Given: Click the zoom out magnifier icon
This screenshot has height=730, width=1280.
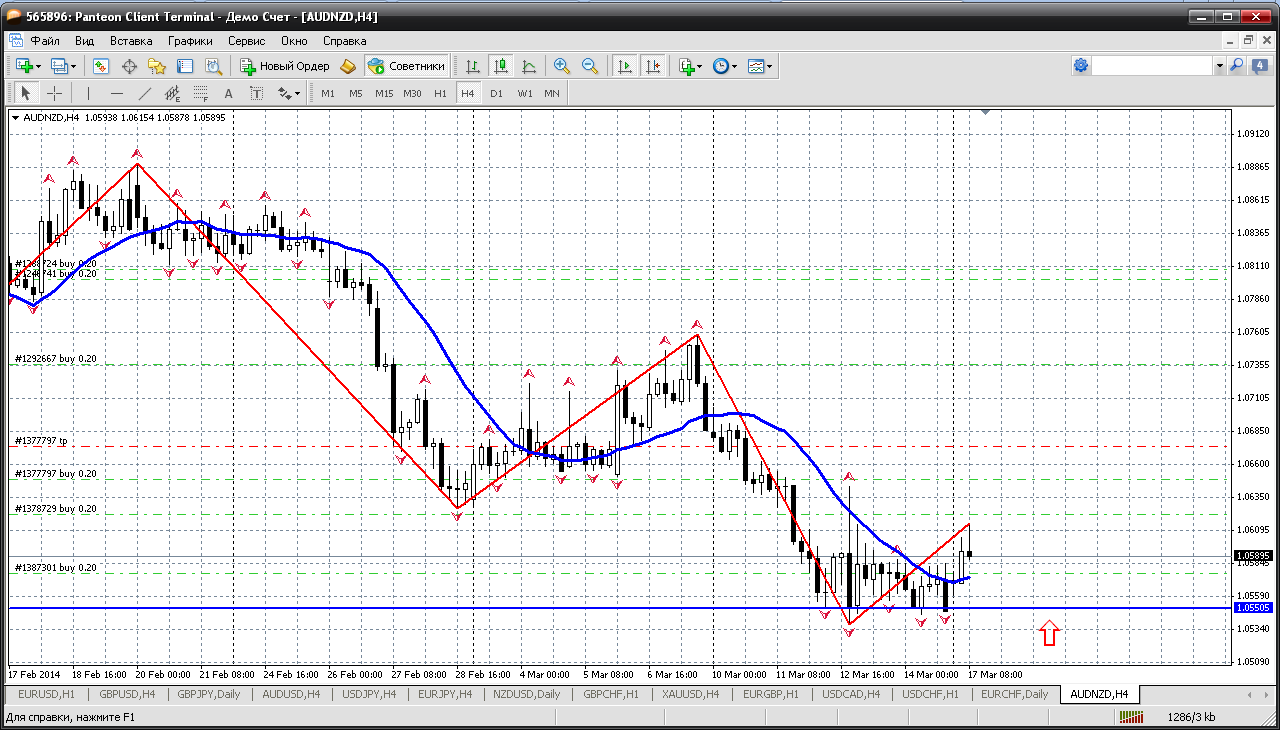Looking at the screenshot, I should click(x=590, y=66).
